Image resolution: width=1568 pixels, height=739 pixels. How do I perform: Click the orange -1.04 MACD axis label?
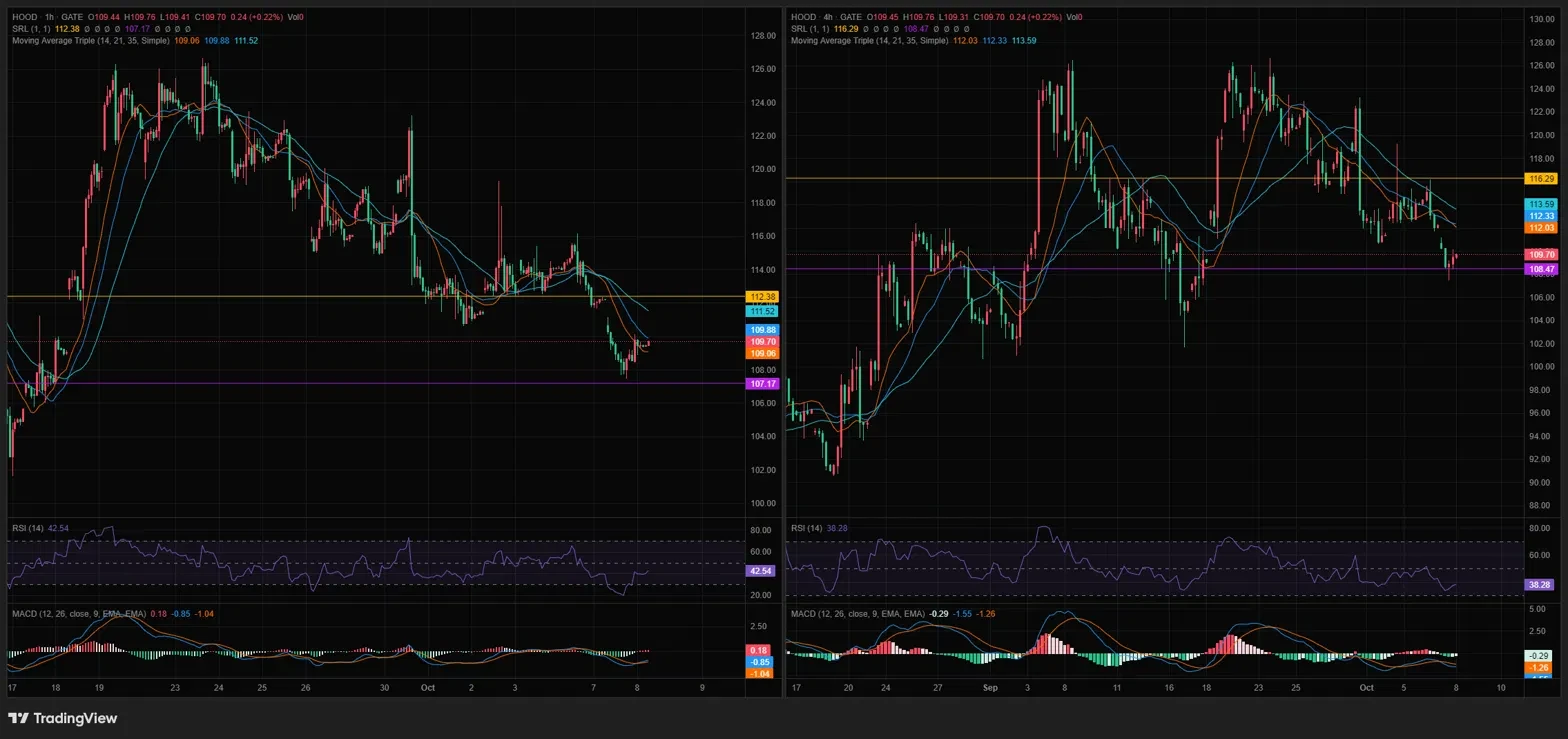click(760, 673)
